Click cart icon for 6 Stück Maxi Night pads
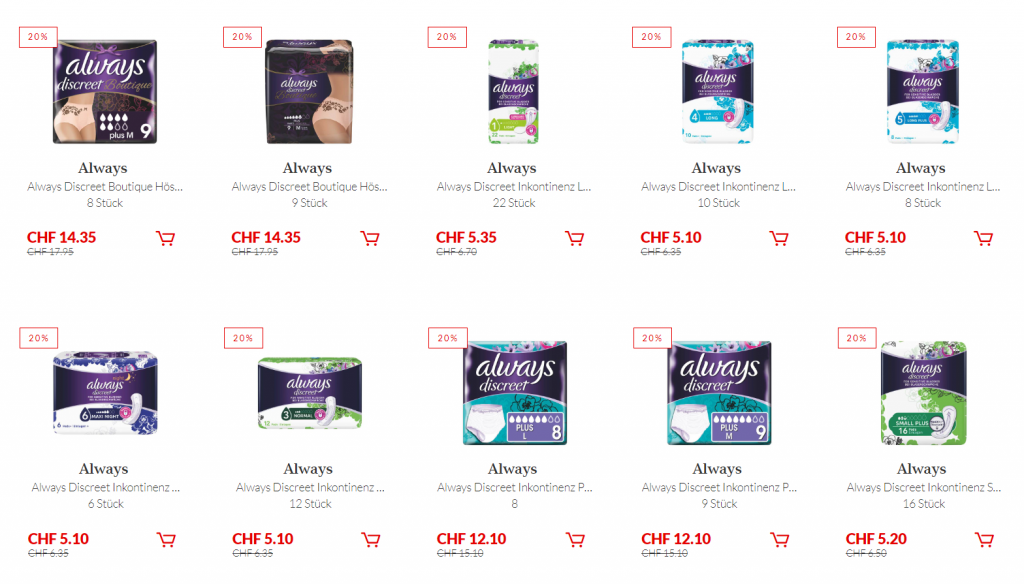Image resolution: width=1024 pixels, height=584 pixels. [x=166, y=540]
